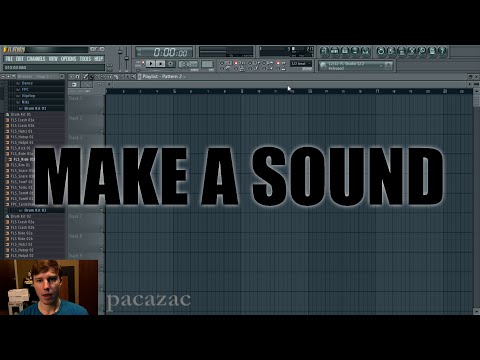This screenshot has height=360, width=480.
Task: Open the Playlist Pattern 2 title dropdown
Action: 164,77
